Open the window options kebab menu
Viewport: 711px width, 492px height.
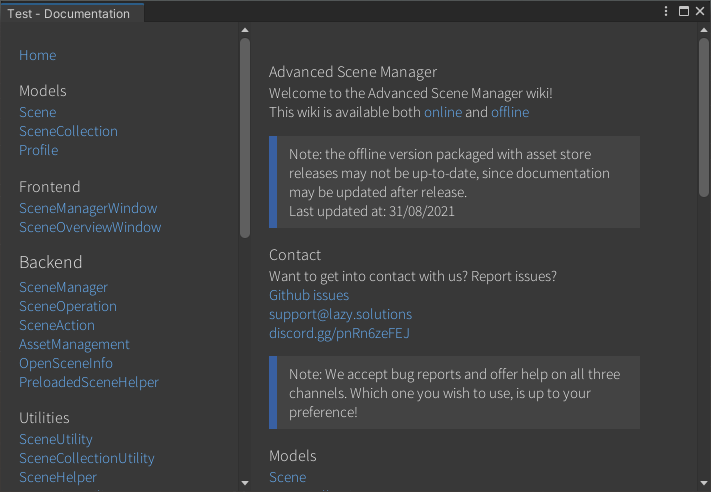point(666,11)
